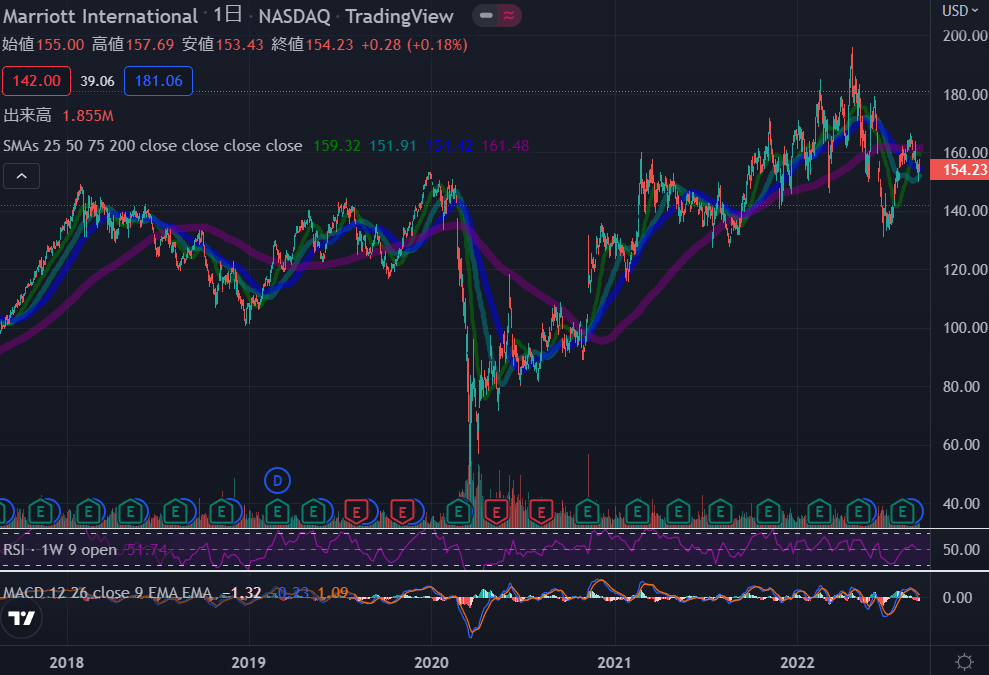Click the 高値 157.69 high value
Screen dimensions: 989x675
(x=133, y=44)
